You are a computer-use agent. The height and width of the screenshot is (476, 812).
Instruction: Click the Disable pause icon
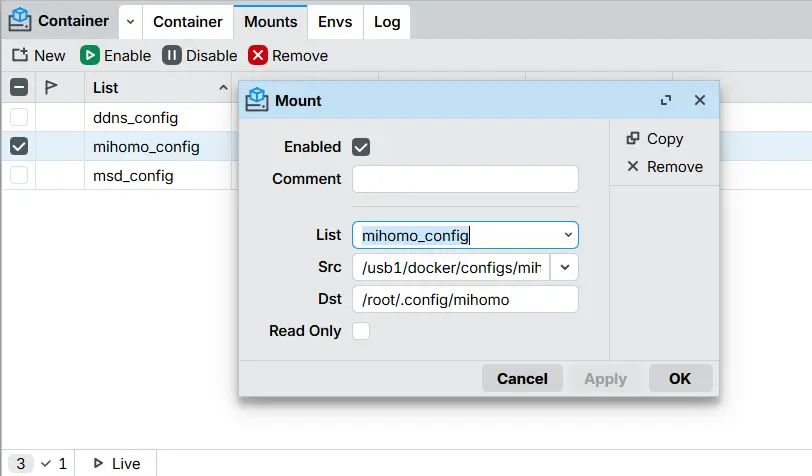tap(172, 56)
